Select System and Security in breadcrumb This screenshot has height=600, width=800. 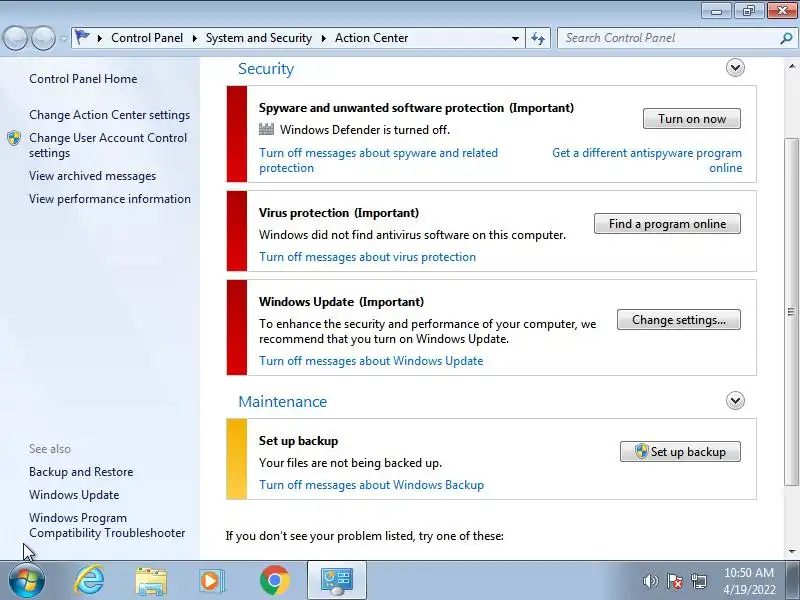coord(259,38)
